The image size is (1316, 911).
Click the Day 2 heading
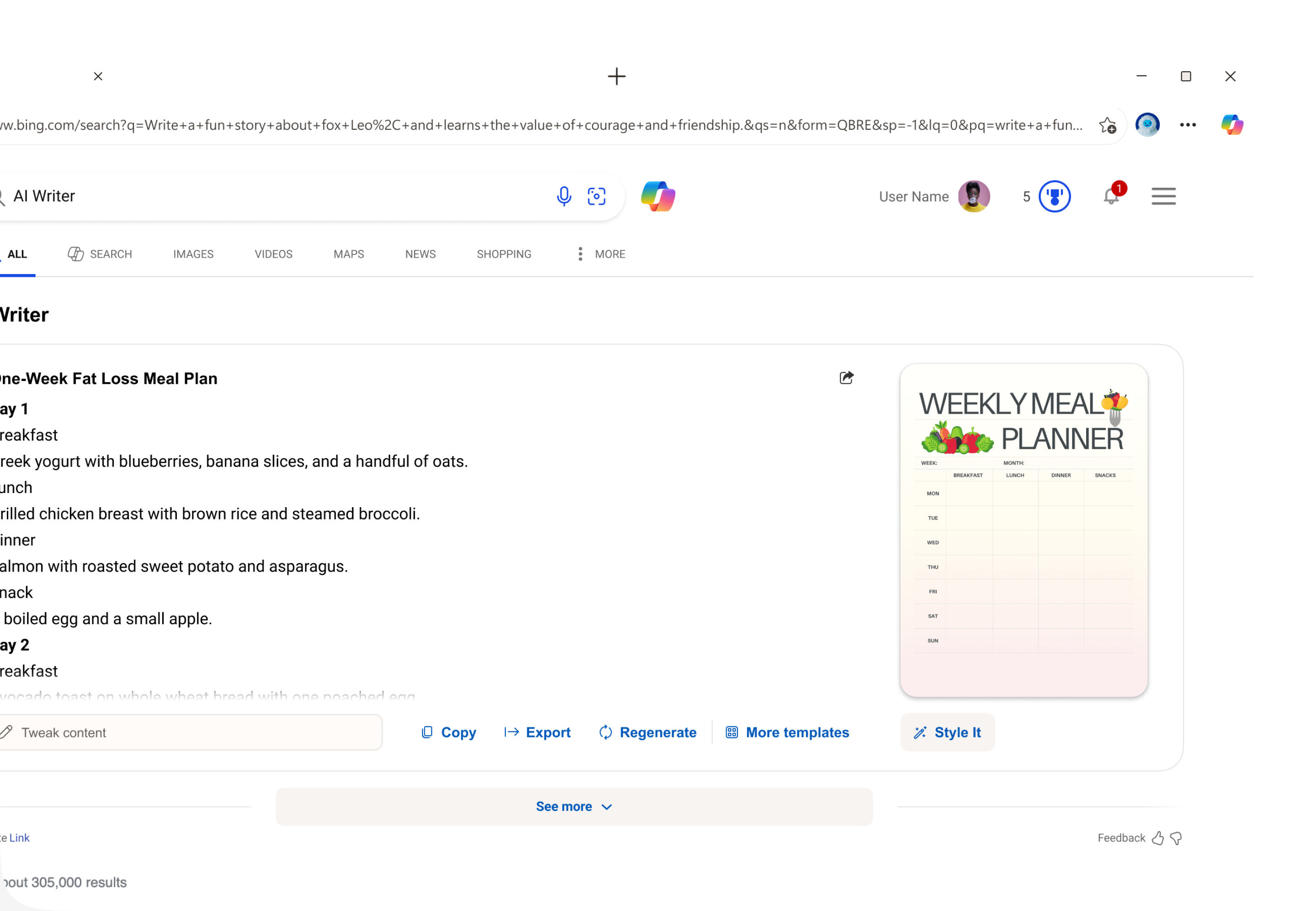pyautogui.click(x=14, y=645)
